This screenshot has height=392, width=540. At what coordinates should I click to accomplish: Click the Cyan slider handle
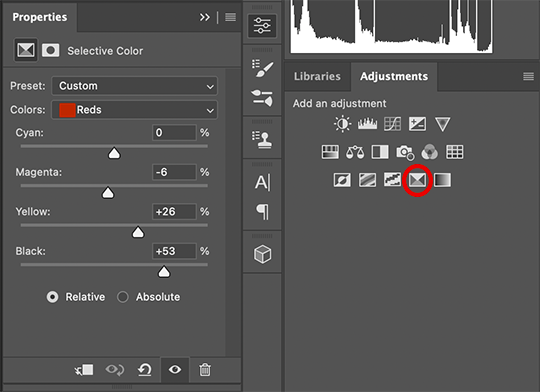pos(114,153)
